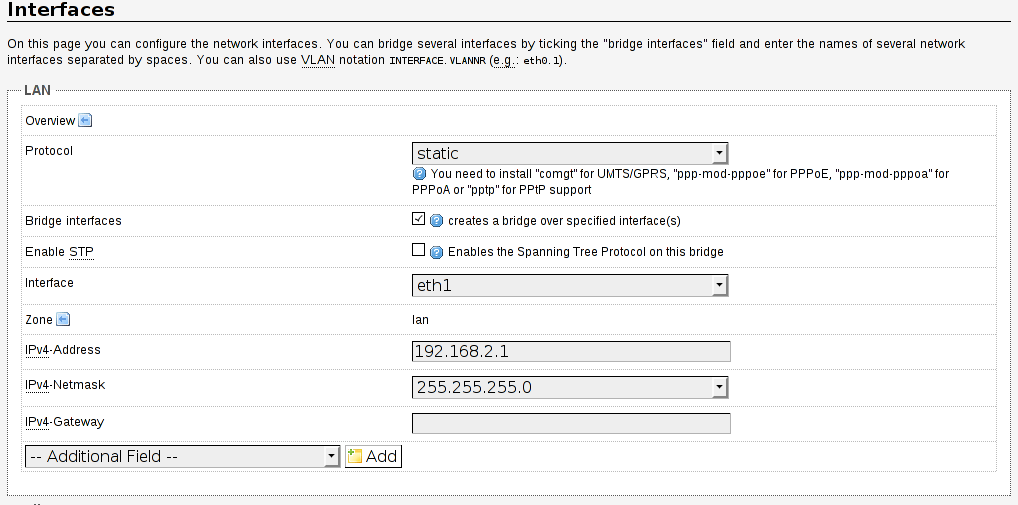The width and height of the screenshot is (1018, 505).
Task: Click the lan zone value text
Action: point(420,320)
